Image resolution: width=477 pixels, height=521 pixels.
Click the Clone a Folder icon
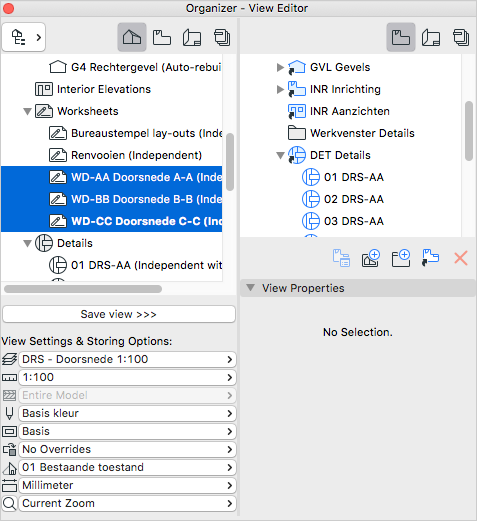(430, 258)
